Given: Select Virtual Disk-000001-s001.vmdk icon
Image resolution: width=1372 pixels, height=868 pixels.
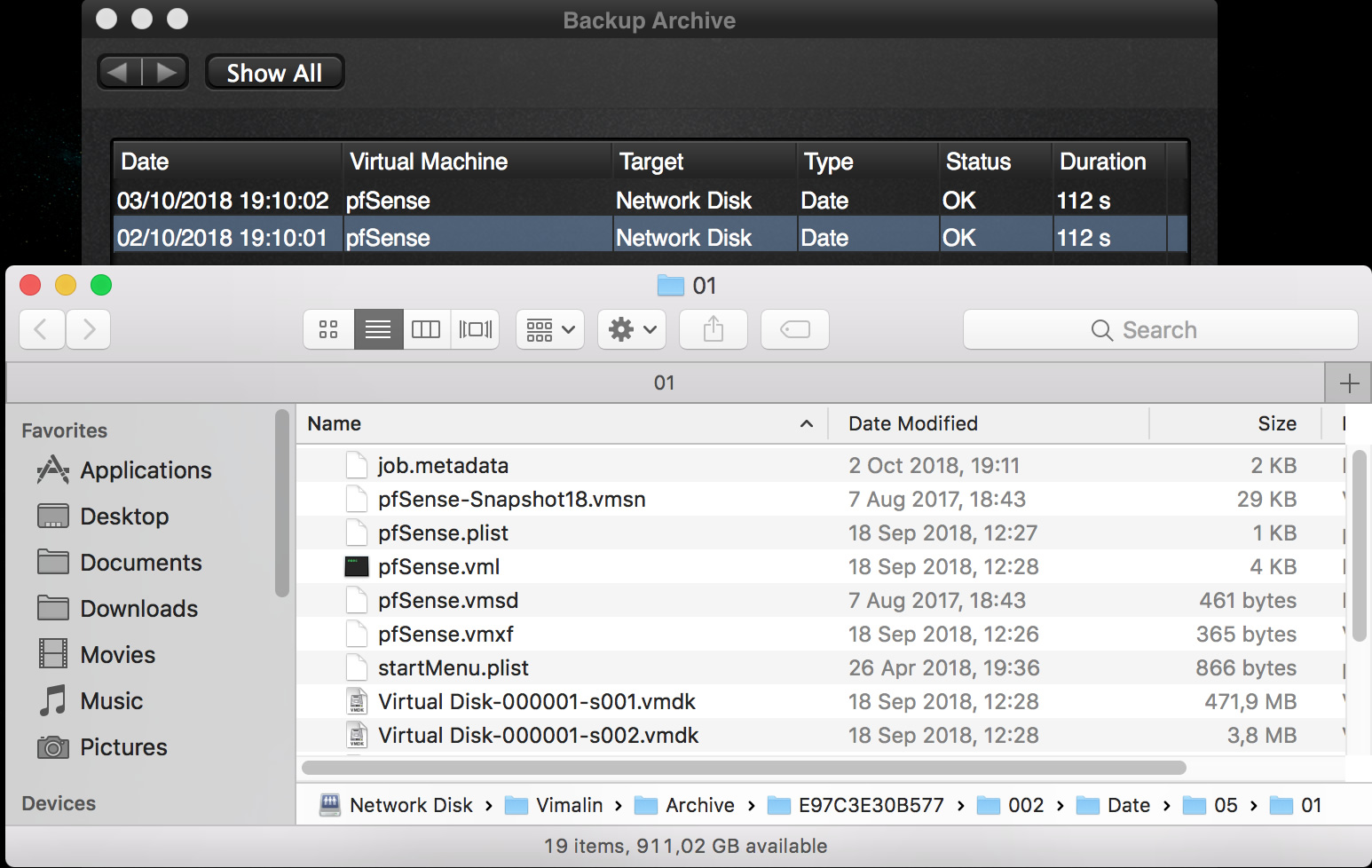Looking at the screenshot, I should [x=357, y=701].
